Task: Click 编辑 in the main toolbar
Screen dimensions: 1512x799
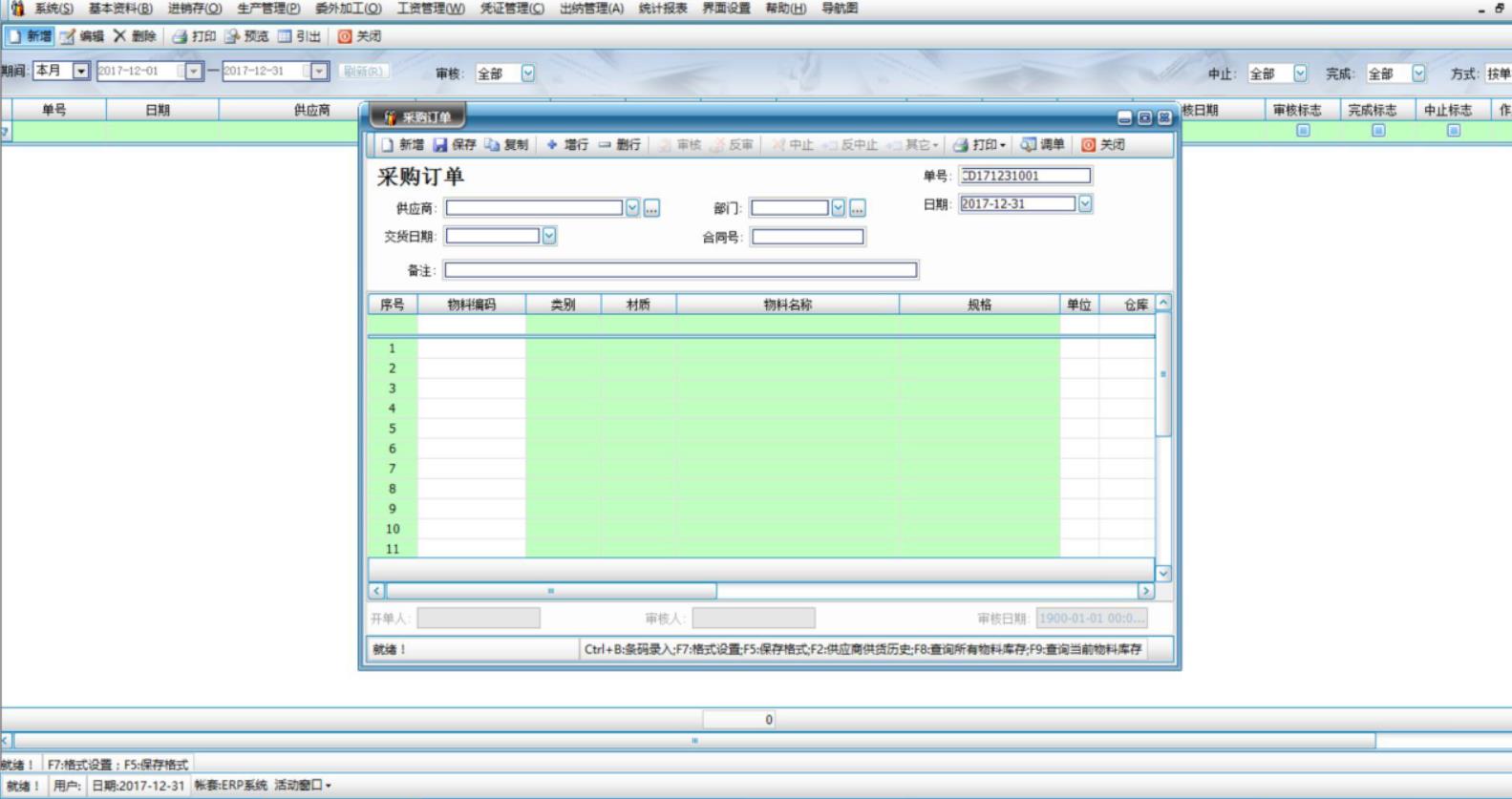Action: pyautogui.click(x=81, y=36)
